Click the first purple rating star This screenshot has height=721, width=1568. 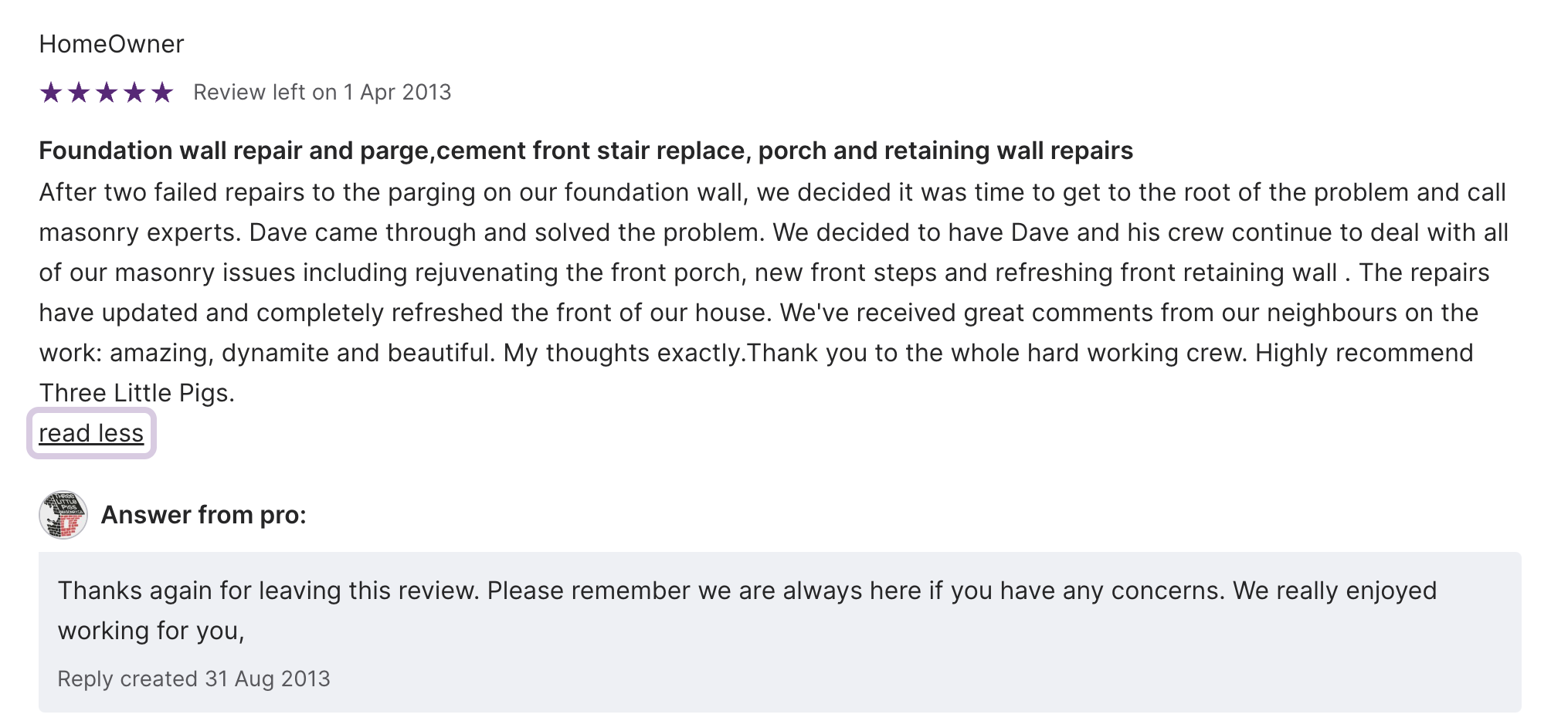click(x=51, y=93)
